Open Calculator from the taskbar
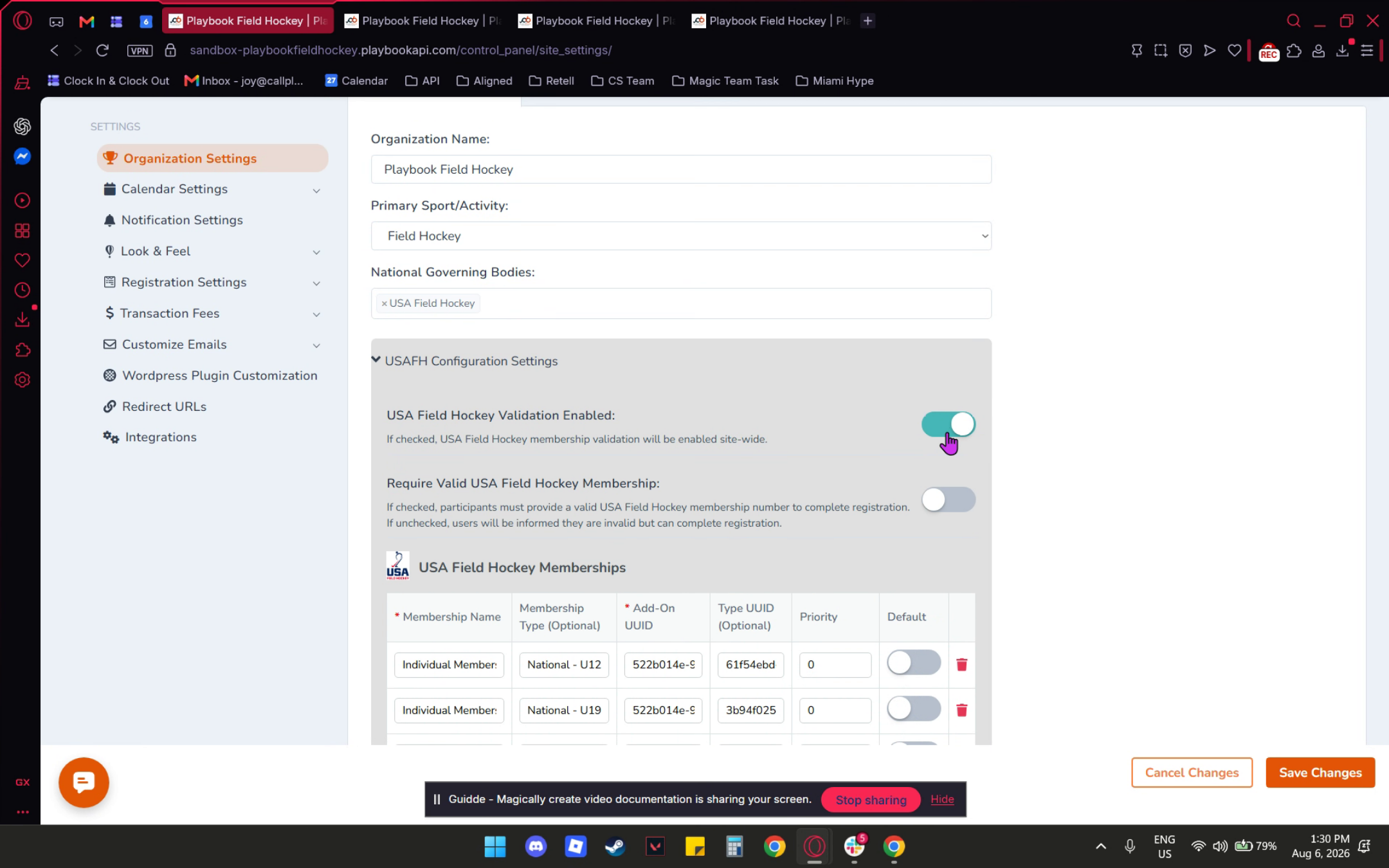Image resolution: width=1389 pixels, height=868 pixels. point(734,847)
